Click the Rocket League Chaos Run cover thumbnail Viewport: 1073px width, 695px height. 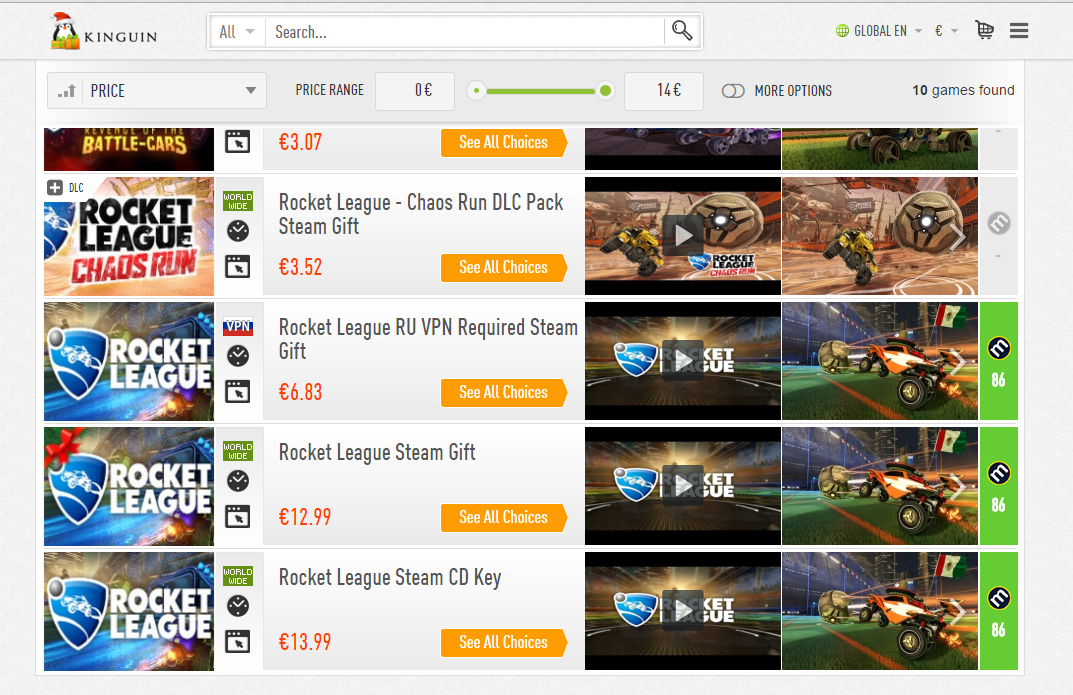[x=129, y=236]
